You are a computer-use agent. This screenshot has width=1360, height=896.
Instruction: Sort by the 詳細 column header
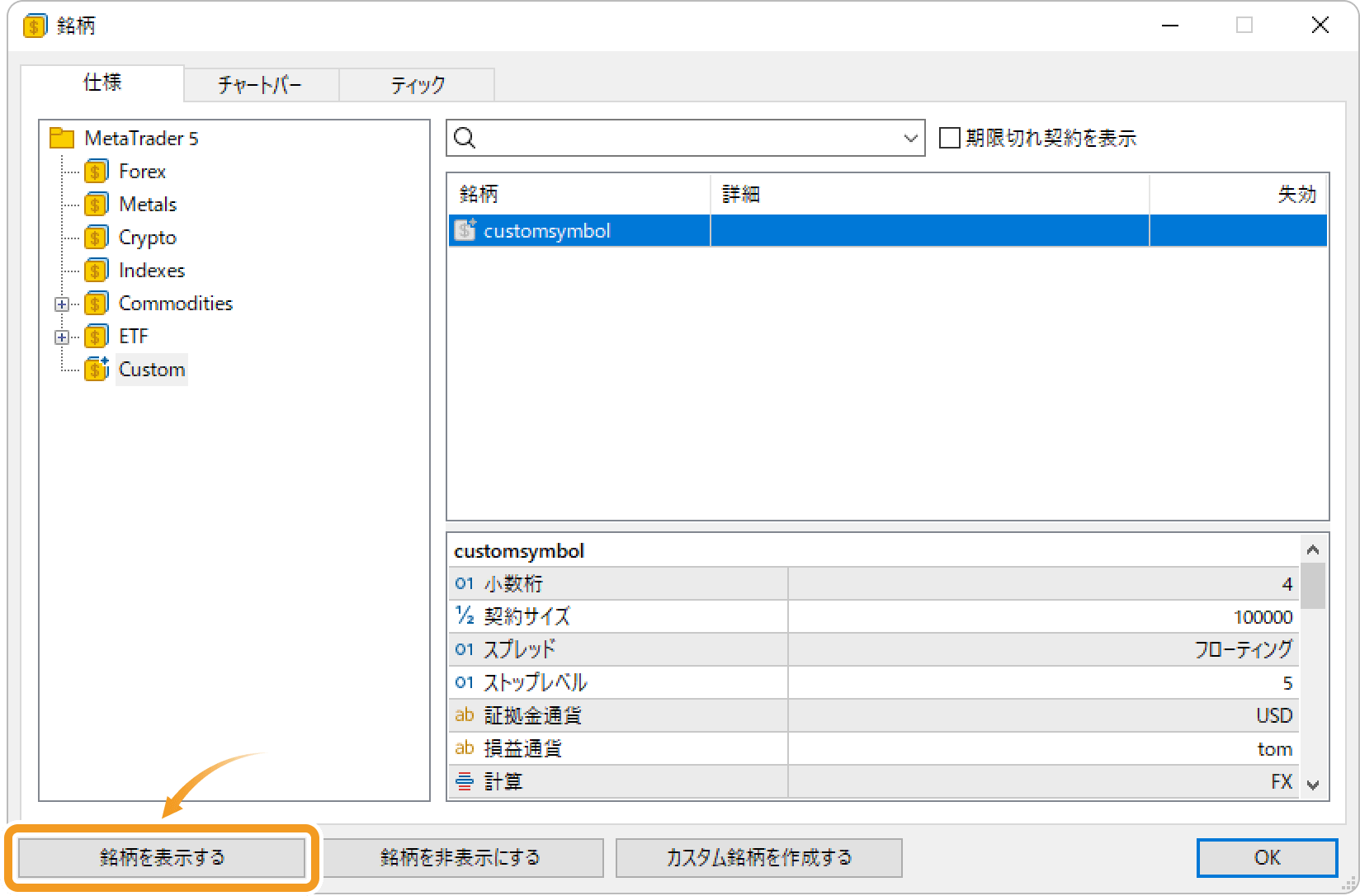(930, 194)
